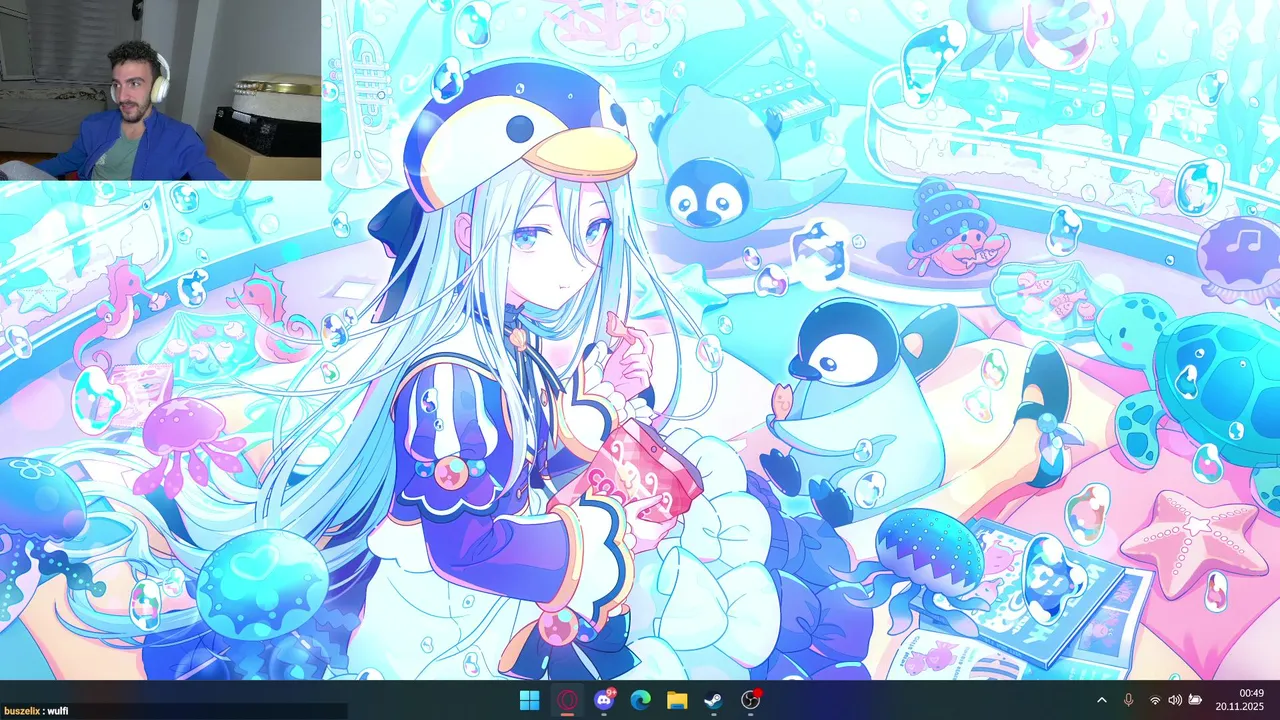This screenshot has height=720, width=1280.
Task: Open Opera GX browser from taskbar
Action: pyautogui.click(x=567, y=700)
